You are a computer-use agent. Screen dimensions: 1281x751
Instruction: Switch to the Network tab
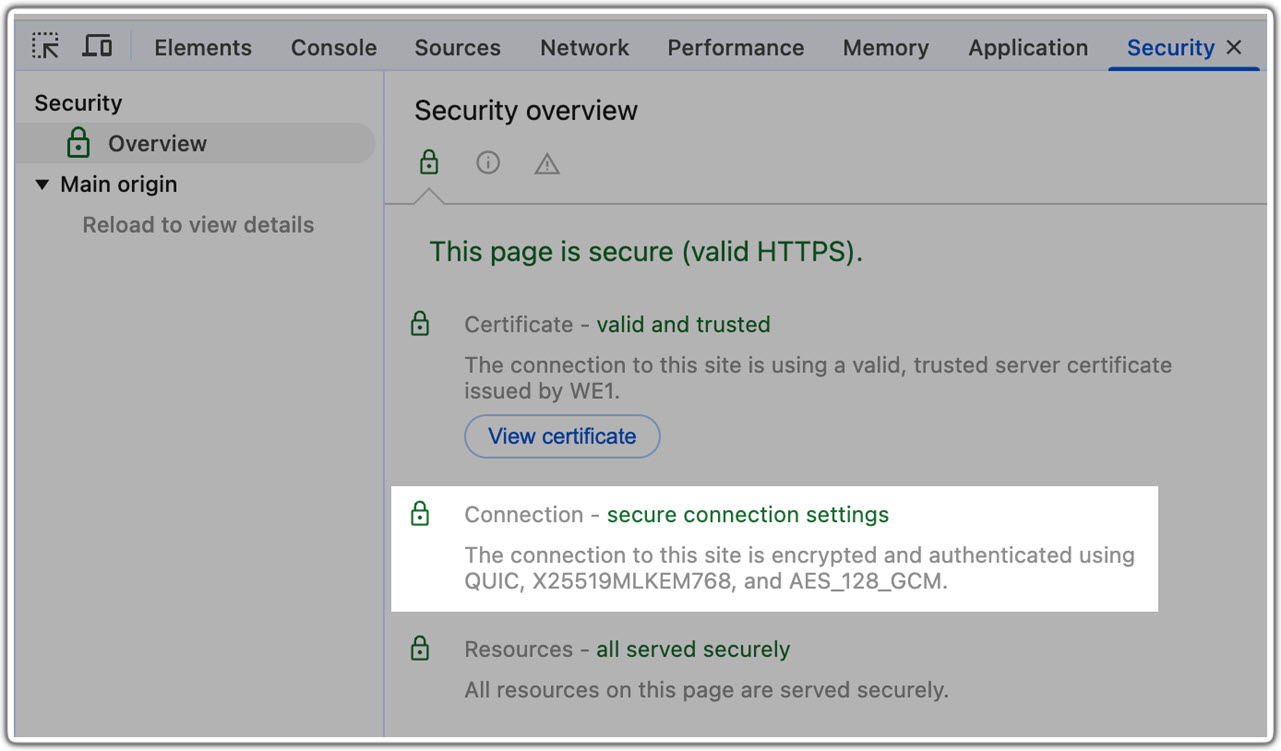tap(585, 48)
